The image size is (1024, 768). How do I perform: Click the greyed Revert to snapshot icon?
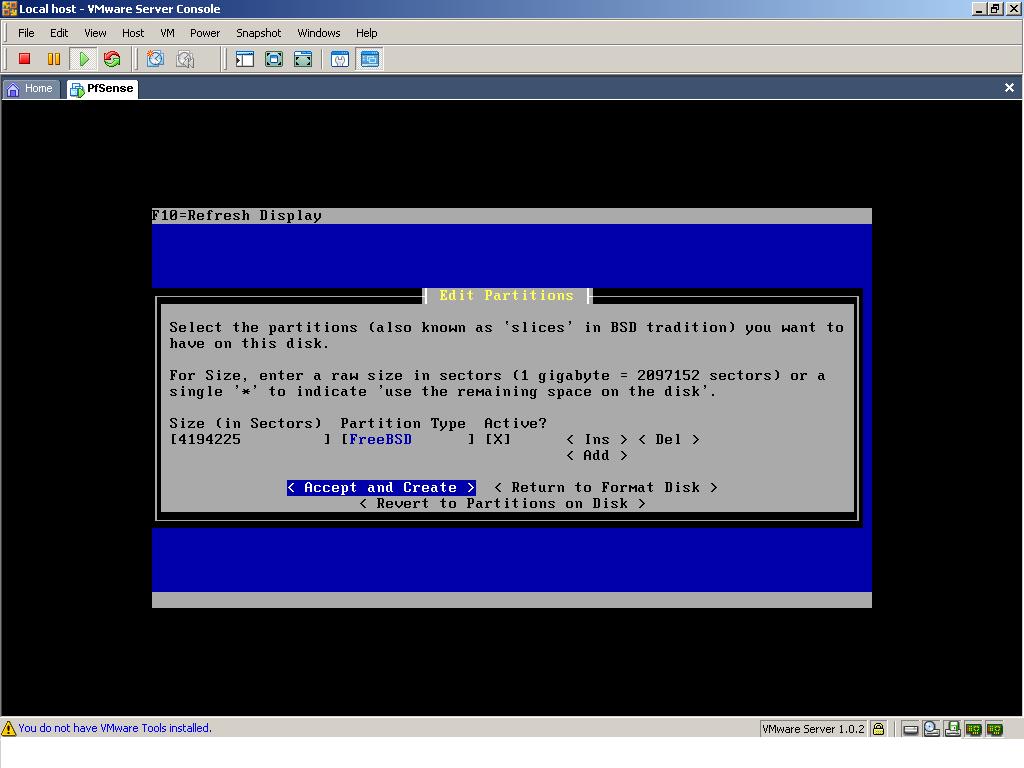click(185, 59)
